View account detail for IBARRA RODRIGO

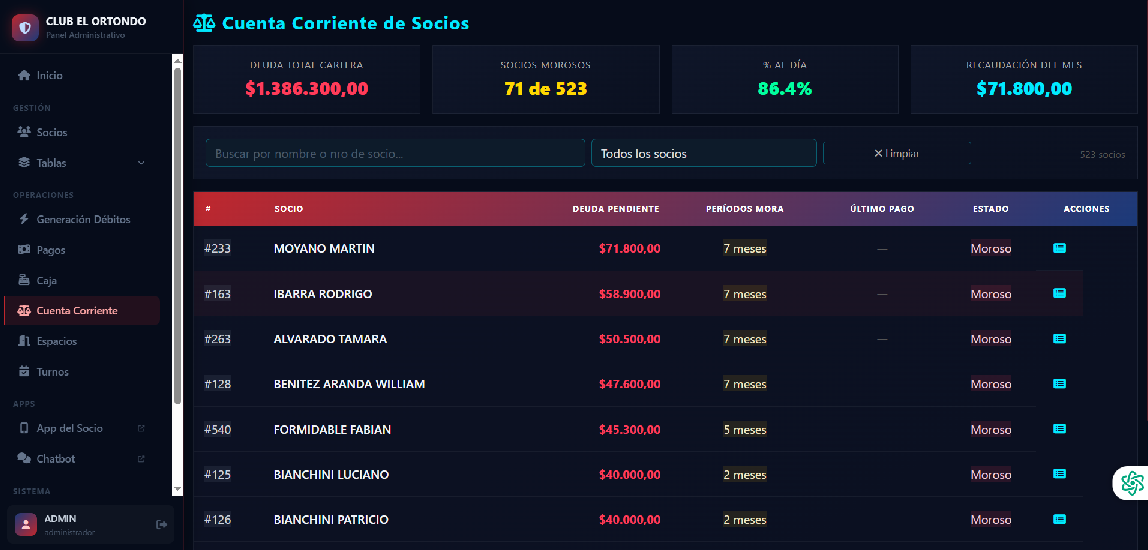click(x=1059, y=293)
